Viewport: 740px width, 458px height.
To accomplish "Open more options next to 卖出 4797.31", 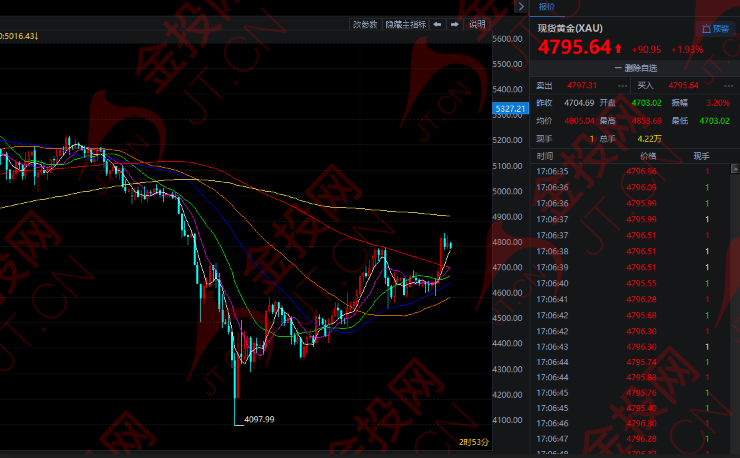I will pyautogui.click(x=622, y=85).
